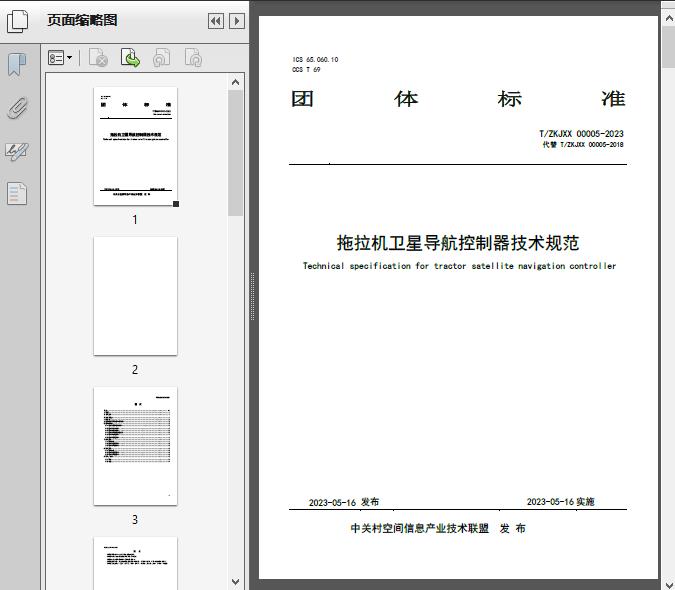This screenshot has width=675, height=590.
Task: Collapse the thumbnails panel with double-arrow
Action: tap(215, 21)
